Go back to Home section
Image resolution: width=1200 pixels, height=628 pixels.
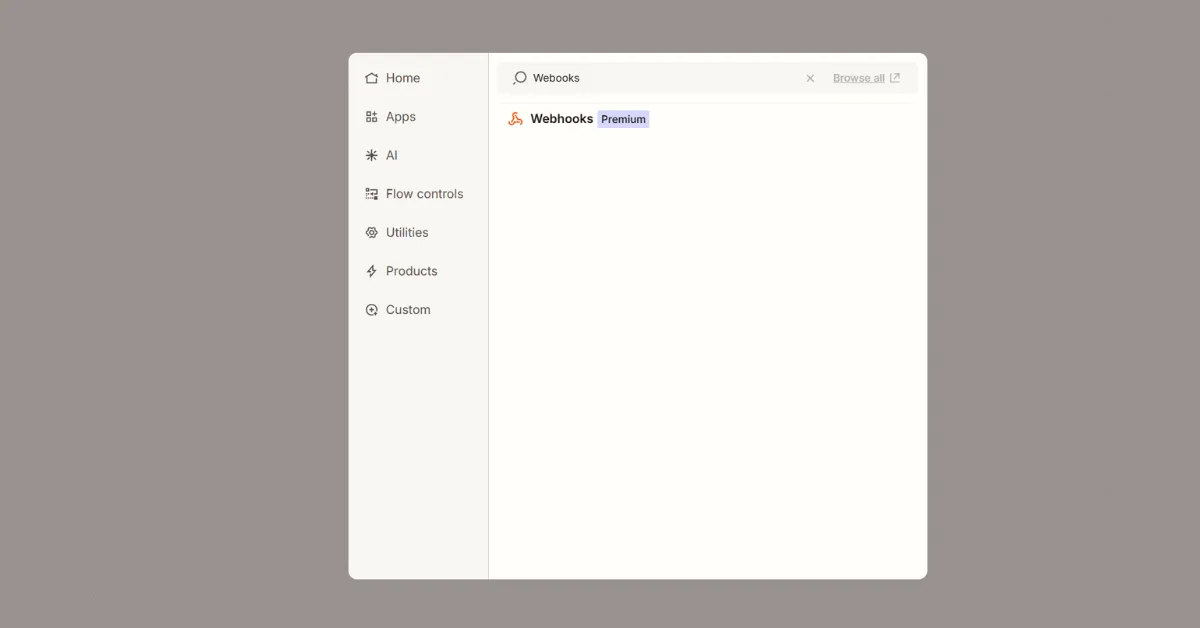click(402, 78)
